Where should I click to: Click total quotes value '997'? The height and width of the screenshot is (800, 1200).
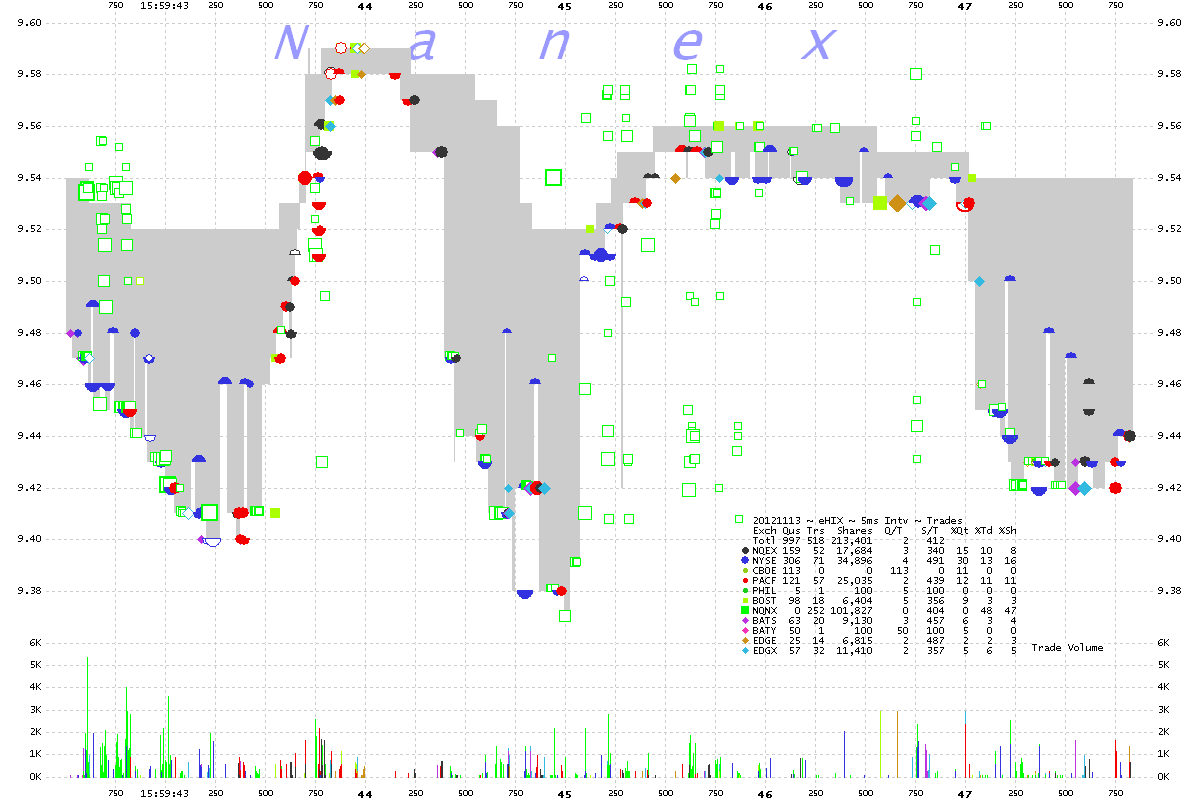[791, 541]
